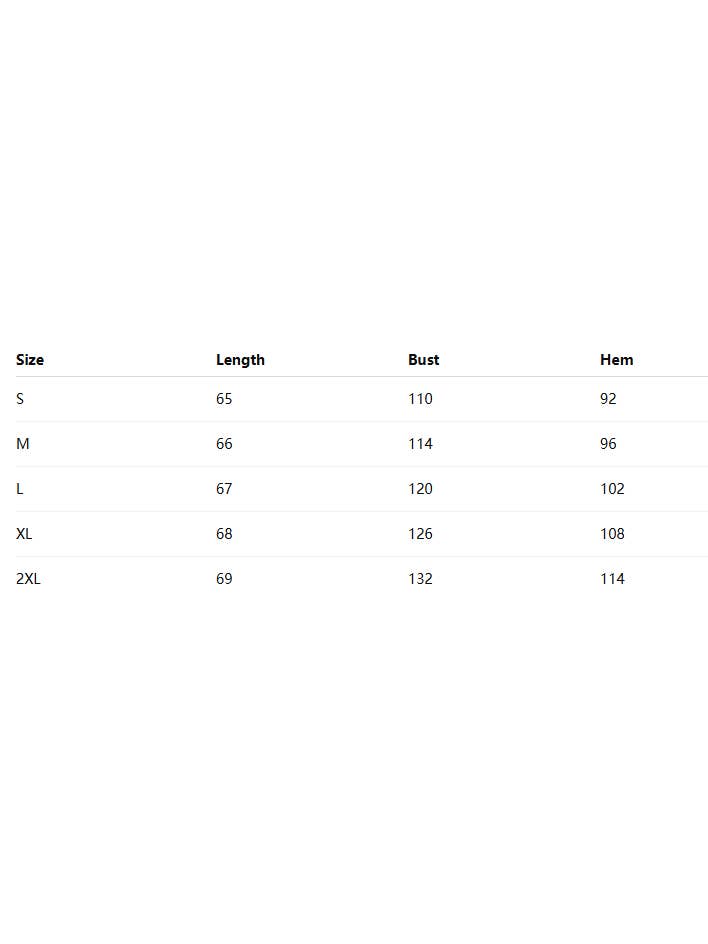Select the 2XL size row label
The image size is (708, 944).
pyautogui.click(x=28, y=579)
